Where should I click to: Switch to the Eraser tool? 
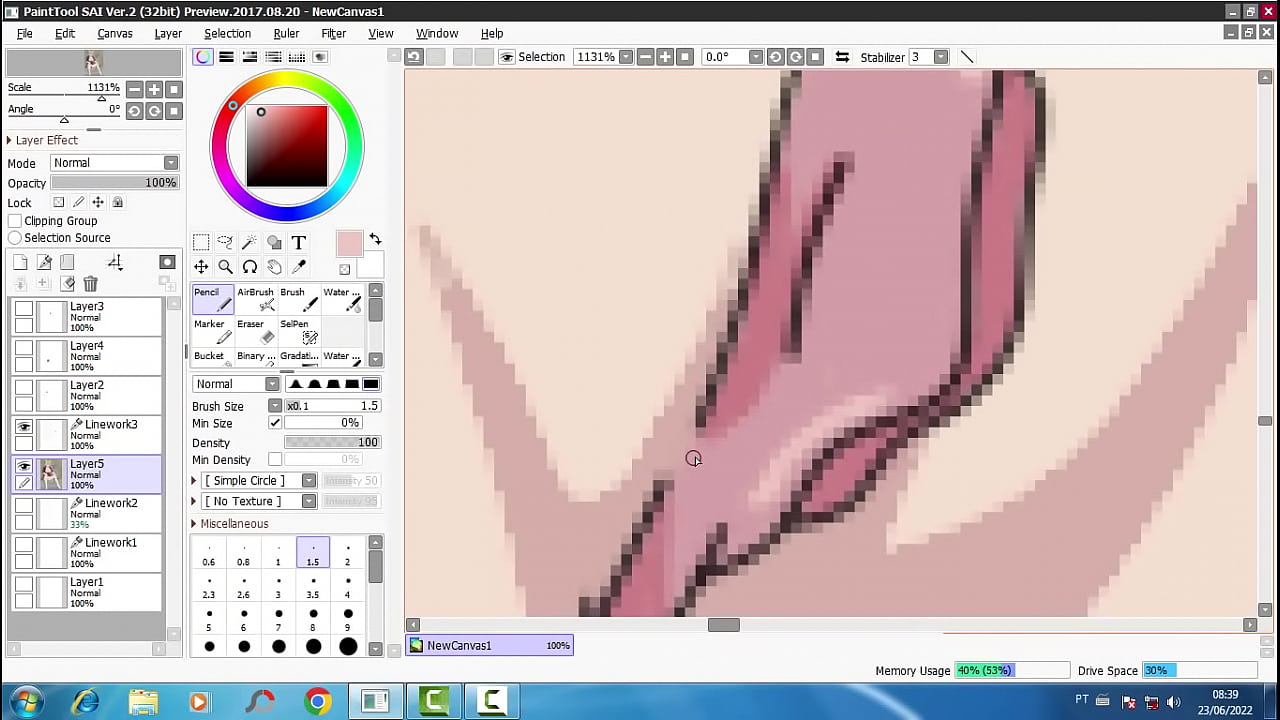pos(251,329)
